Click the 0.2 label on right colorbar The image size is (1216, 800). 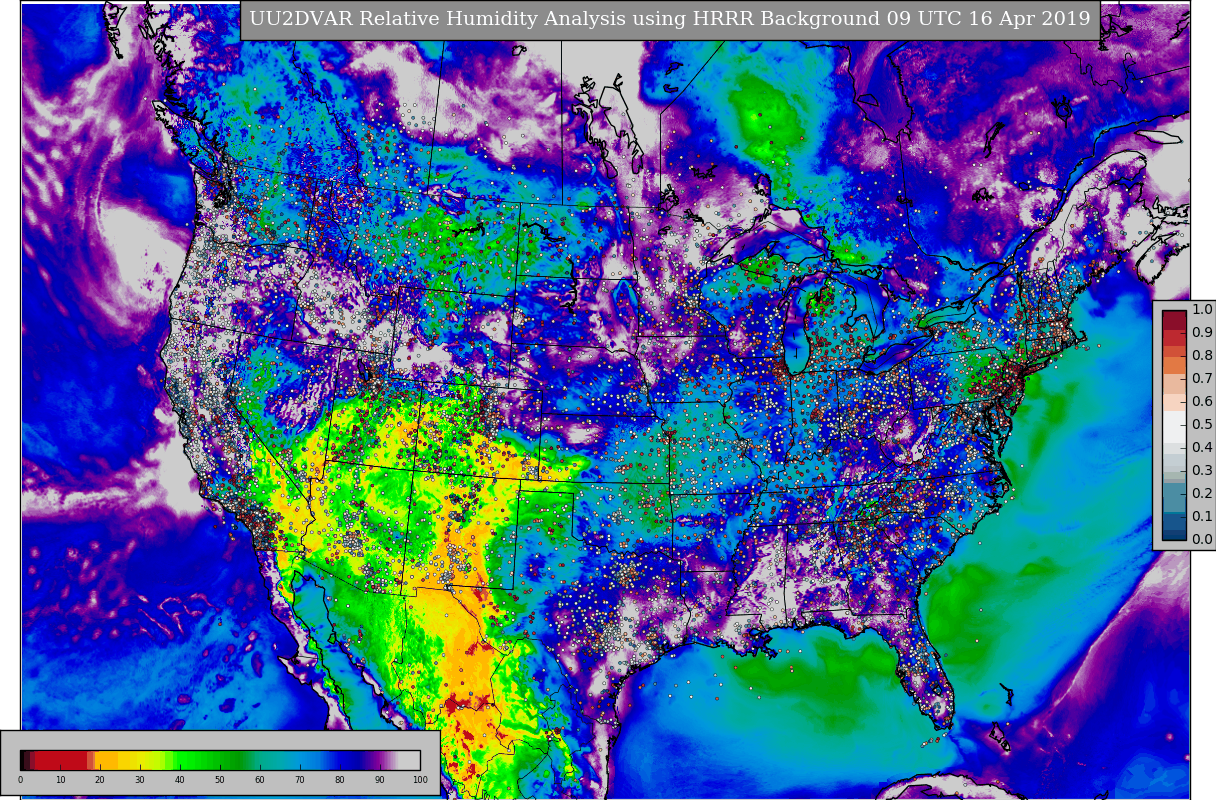pyautogui.click(x=1202, y=493)
